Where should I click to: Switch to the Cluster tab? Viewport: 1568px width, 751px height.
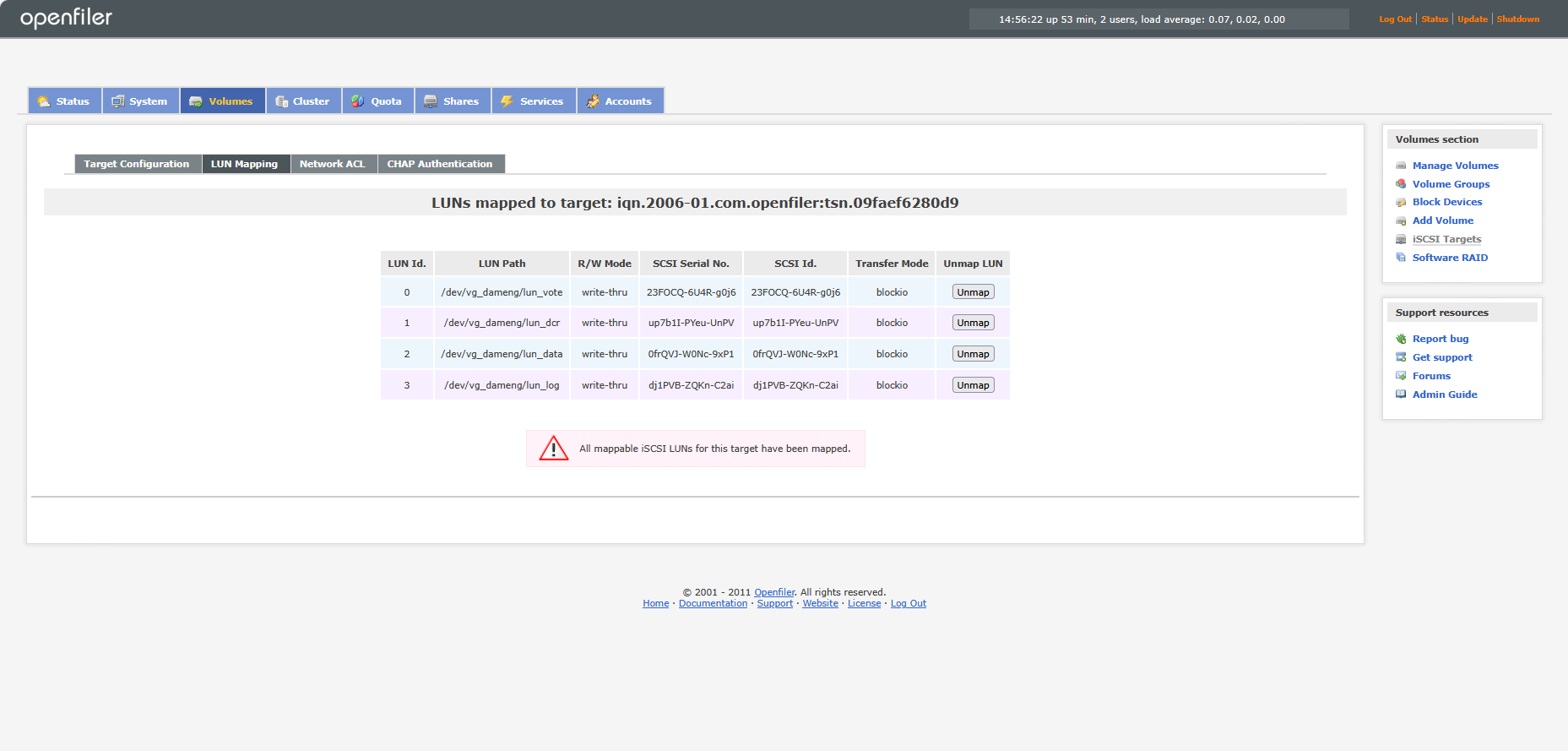[304, 101]
